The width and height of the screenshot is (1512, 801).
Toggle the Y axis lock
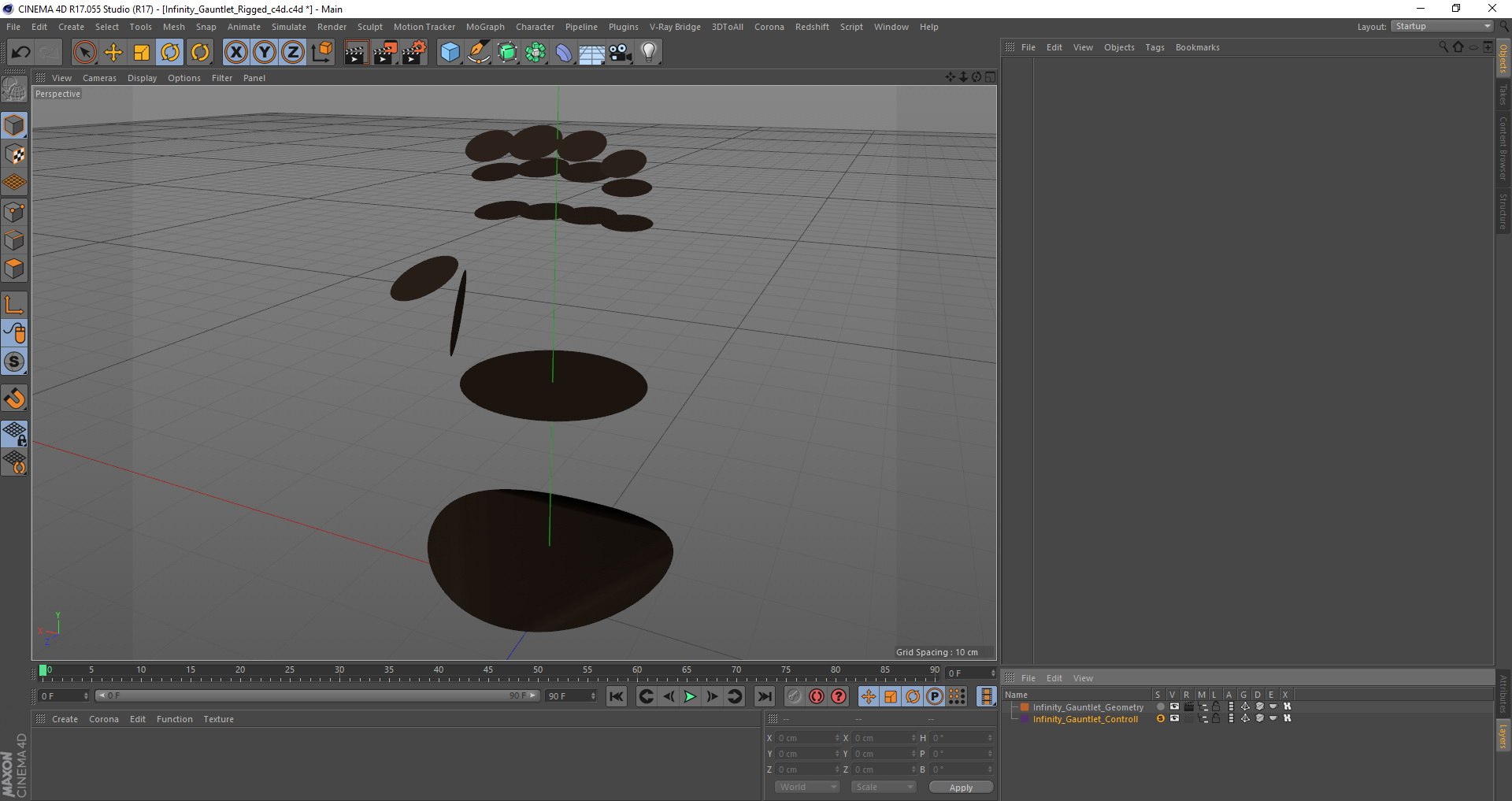tap(265, 53)
